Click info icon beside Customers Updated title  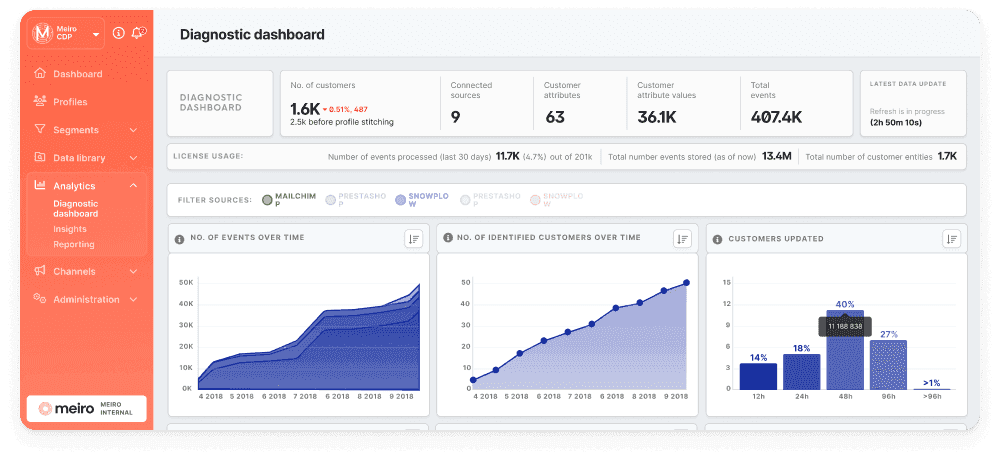[718, 239]
